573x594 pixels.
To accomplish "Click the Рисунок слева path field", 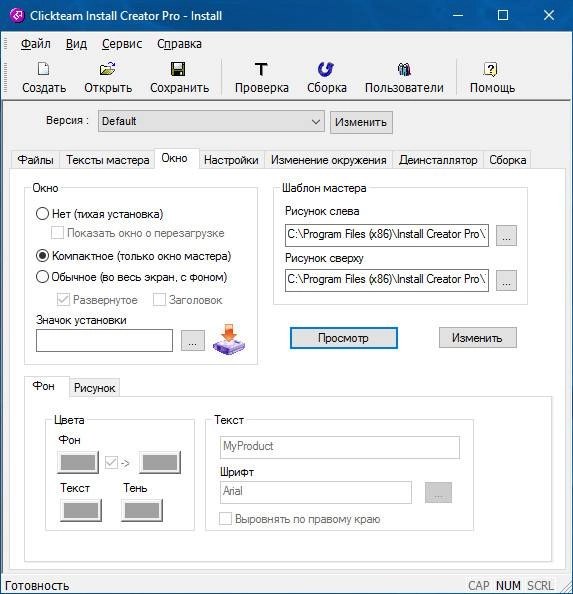I will click(387, 235).
